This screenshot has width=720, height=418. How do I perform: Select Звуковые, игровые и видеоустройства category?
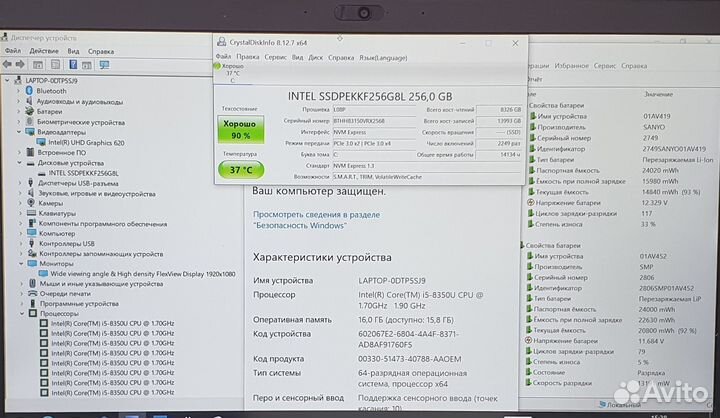[x=97, y=193]
